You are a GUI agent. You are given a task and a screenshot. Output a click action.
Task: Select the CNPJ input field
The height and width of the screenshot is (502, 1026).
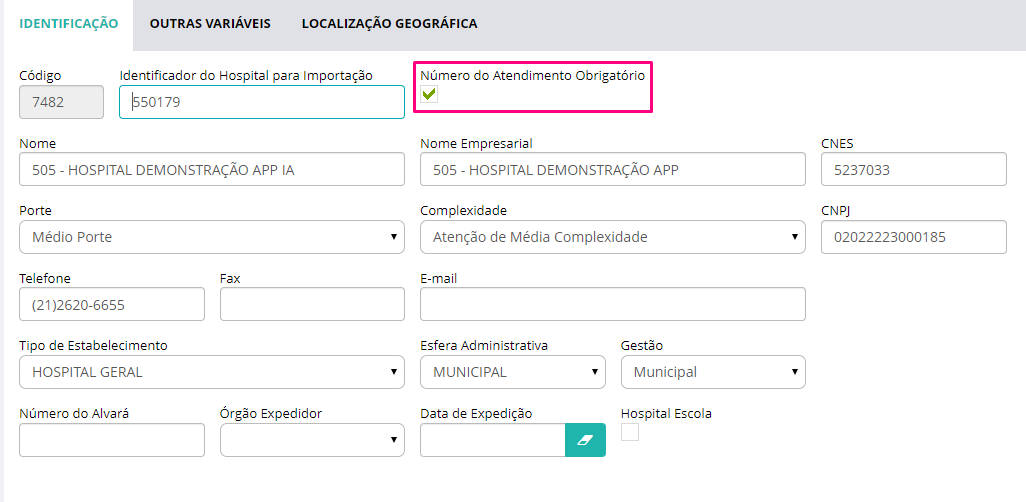click(x=913, y=237)
